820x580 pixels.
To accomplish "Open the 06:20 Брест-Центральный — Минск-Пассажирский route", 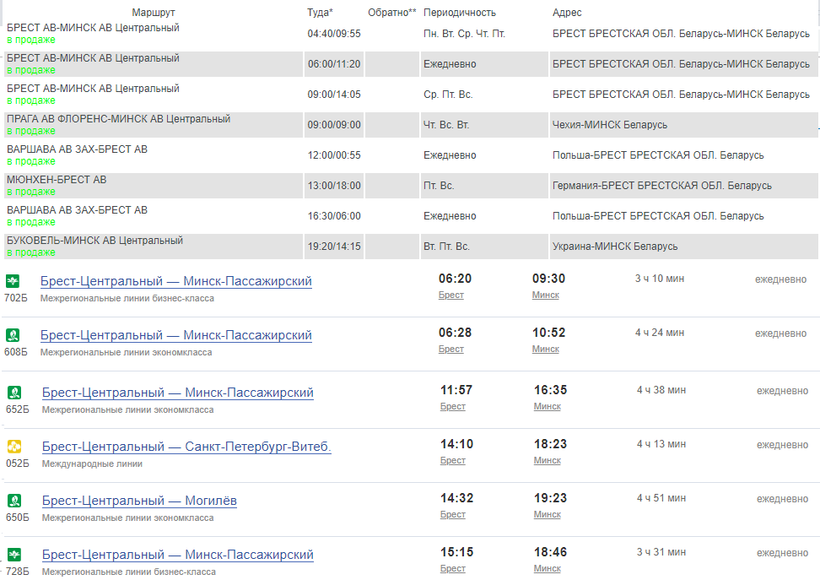I will (x=176, y=282).
